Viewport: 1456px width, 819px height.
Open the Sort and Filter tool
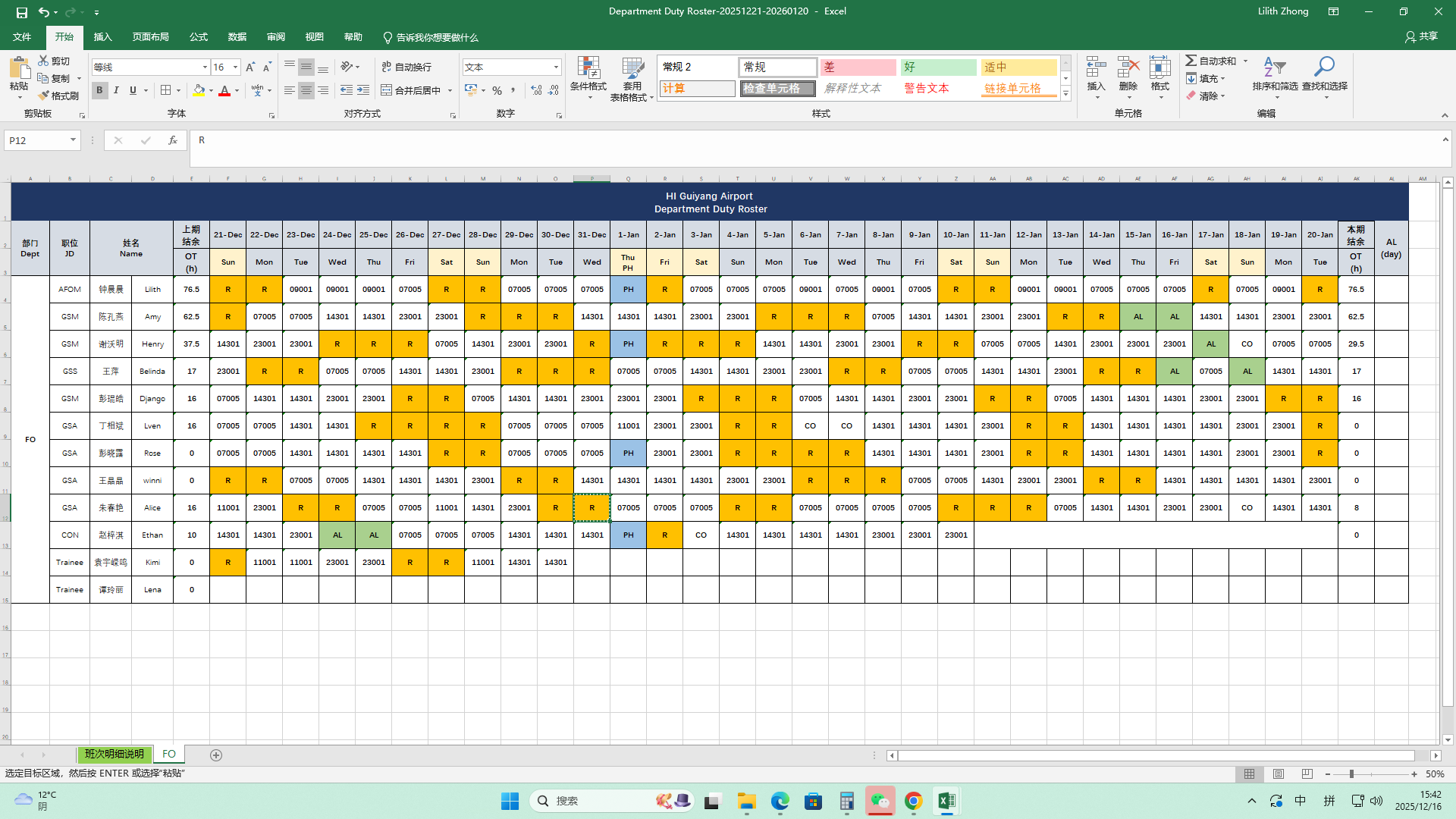1274,68
